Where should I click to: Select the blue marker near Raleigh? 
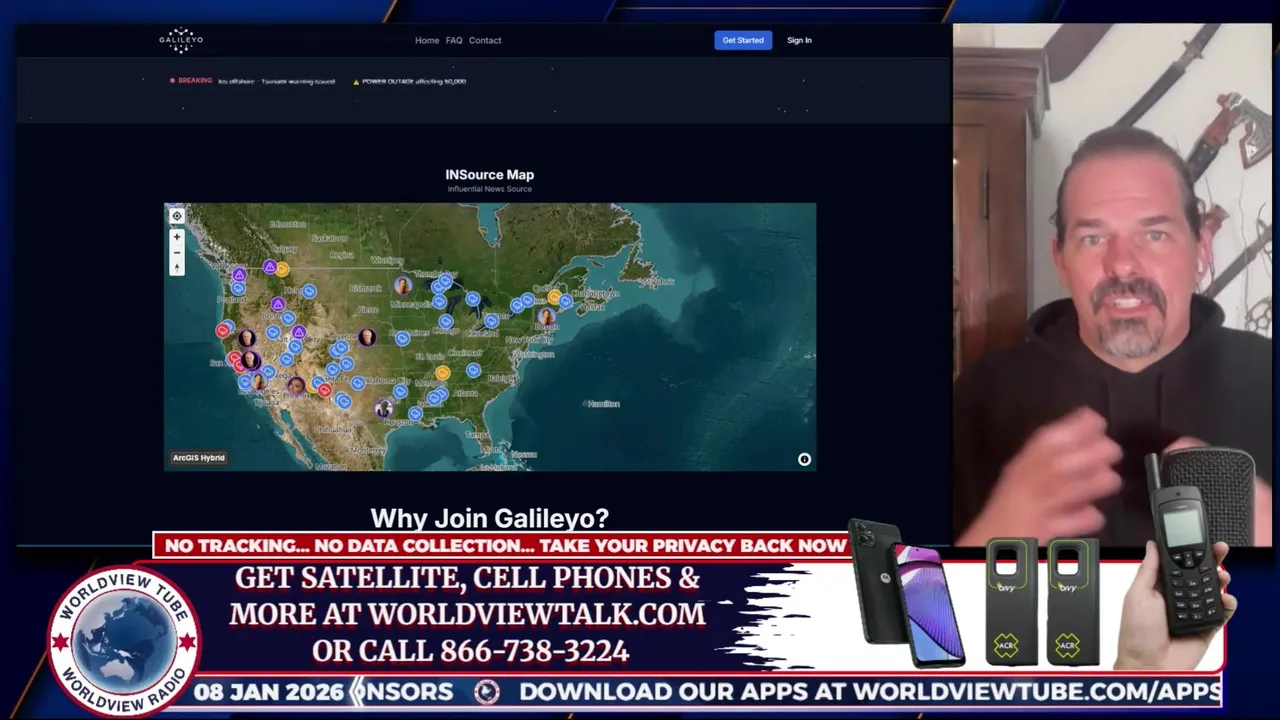point(473,370)
